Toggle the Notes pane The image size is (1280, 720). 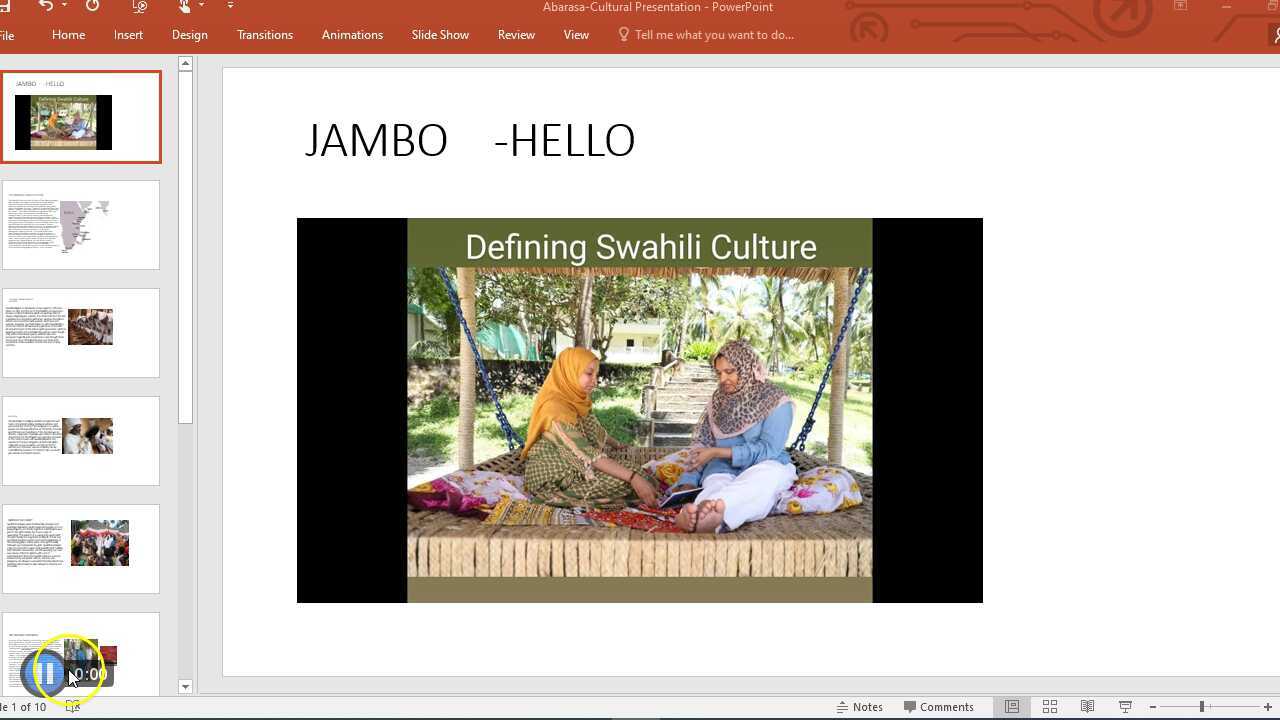point(860,706)
